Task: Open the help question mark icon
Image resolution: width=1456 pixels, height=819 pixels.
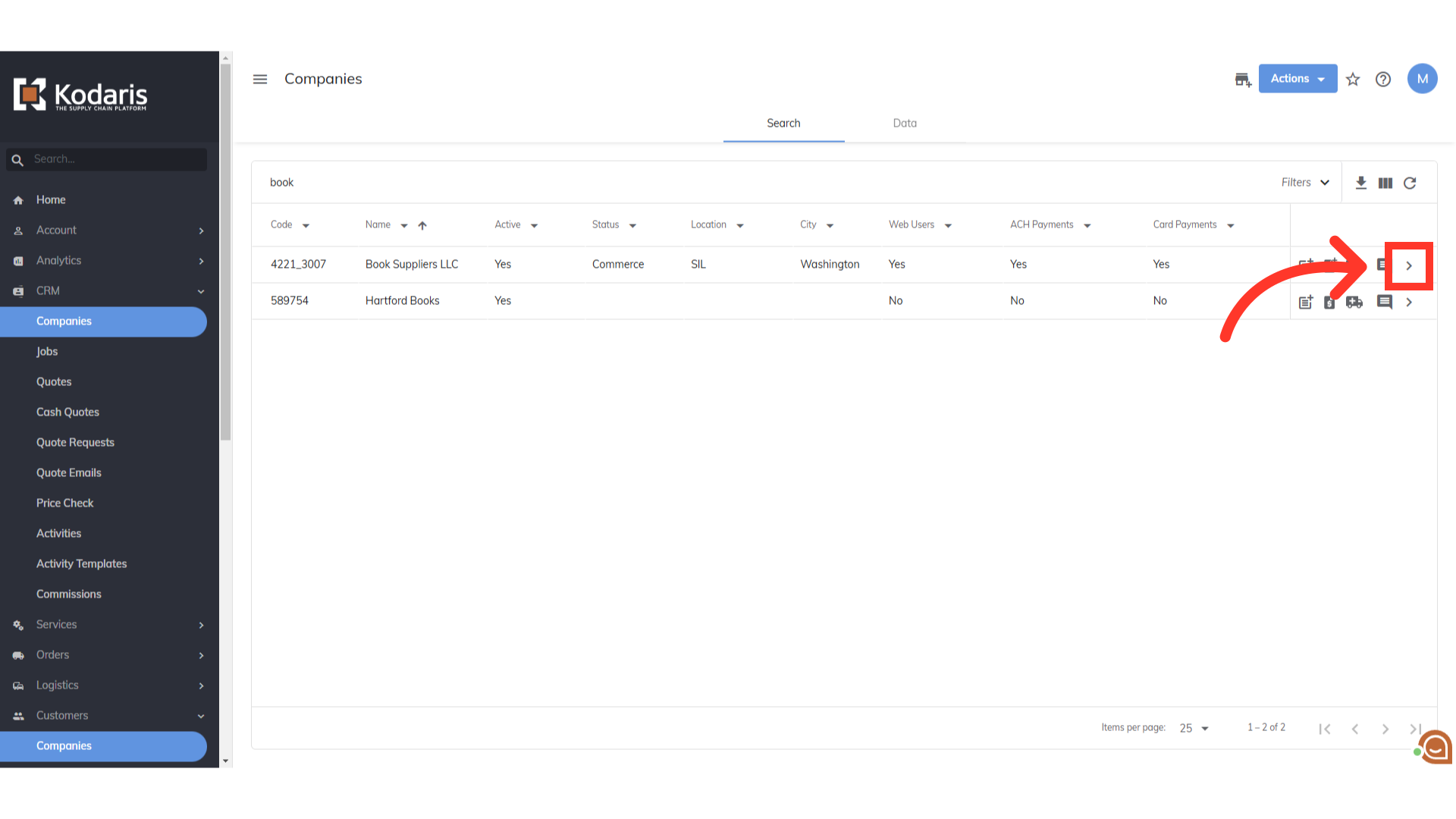Action: click(x=1383, y=80)
